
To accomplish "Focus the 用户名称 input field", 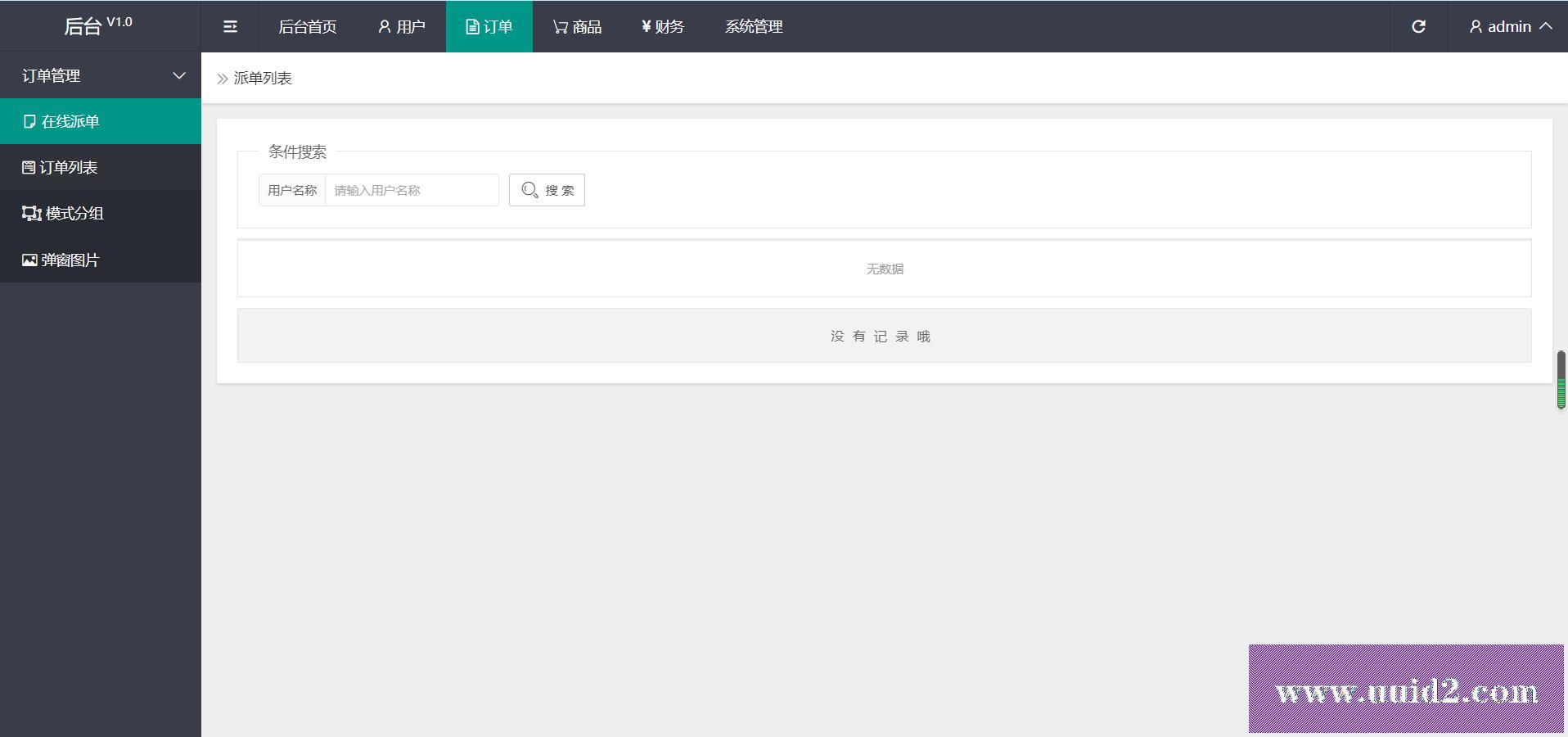I will [x=412, y=190].
